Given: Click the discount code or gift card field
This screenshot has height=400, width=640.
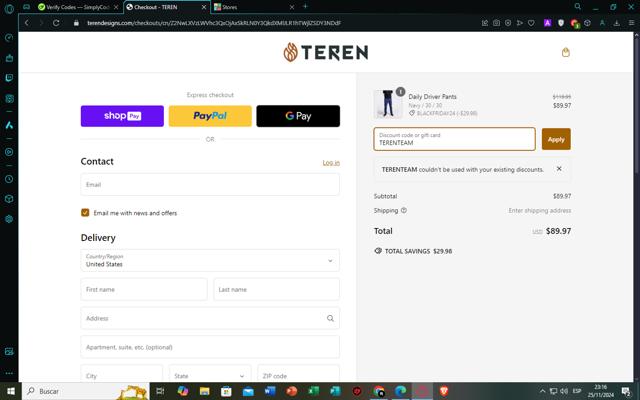Looking at the screenshot, I should 454,139.
